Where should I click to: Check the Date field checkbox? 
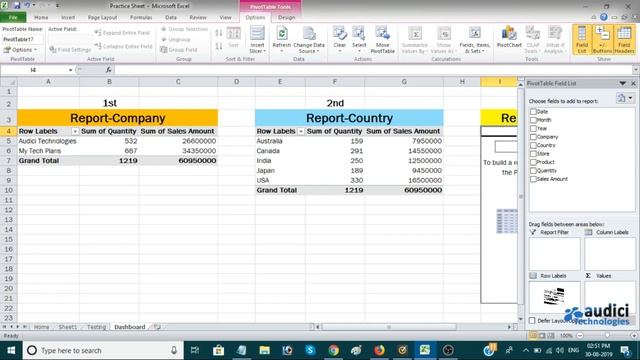(533, 111)
